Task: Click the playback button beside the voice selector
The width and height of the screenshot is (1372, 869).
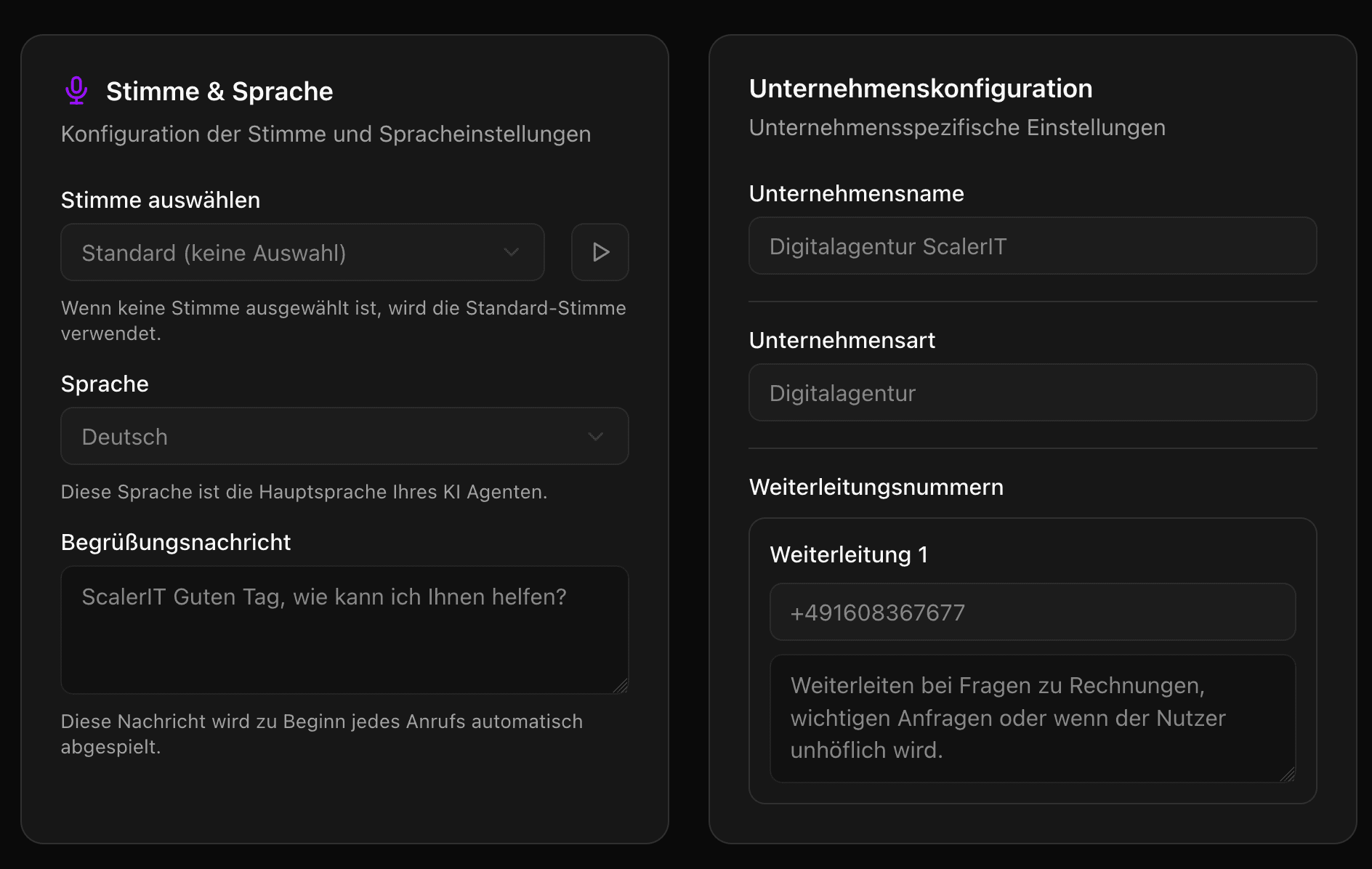Action: point(600,252)
